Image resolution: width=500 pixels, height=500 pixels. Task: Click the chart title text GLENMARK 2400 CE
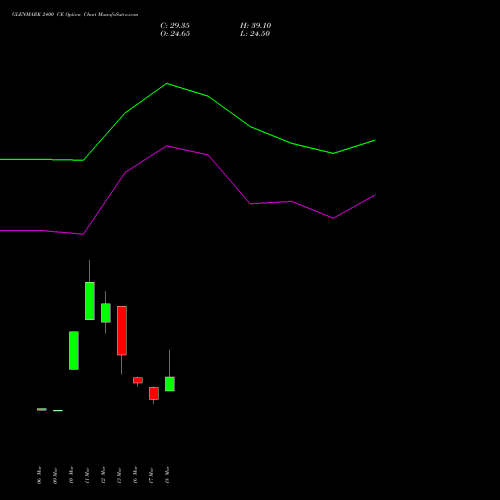pos(38,15)
